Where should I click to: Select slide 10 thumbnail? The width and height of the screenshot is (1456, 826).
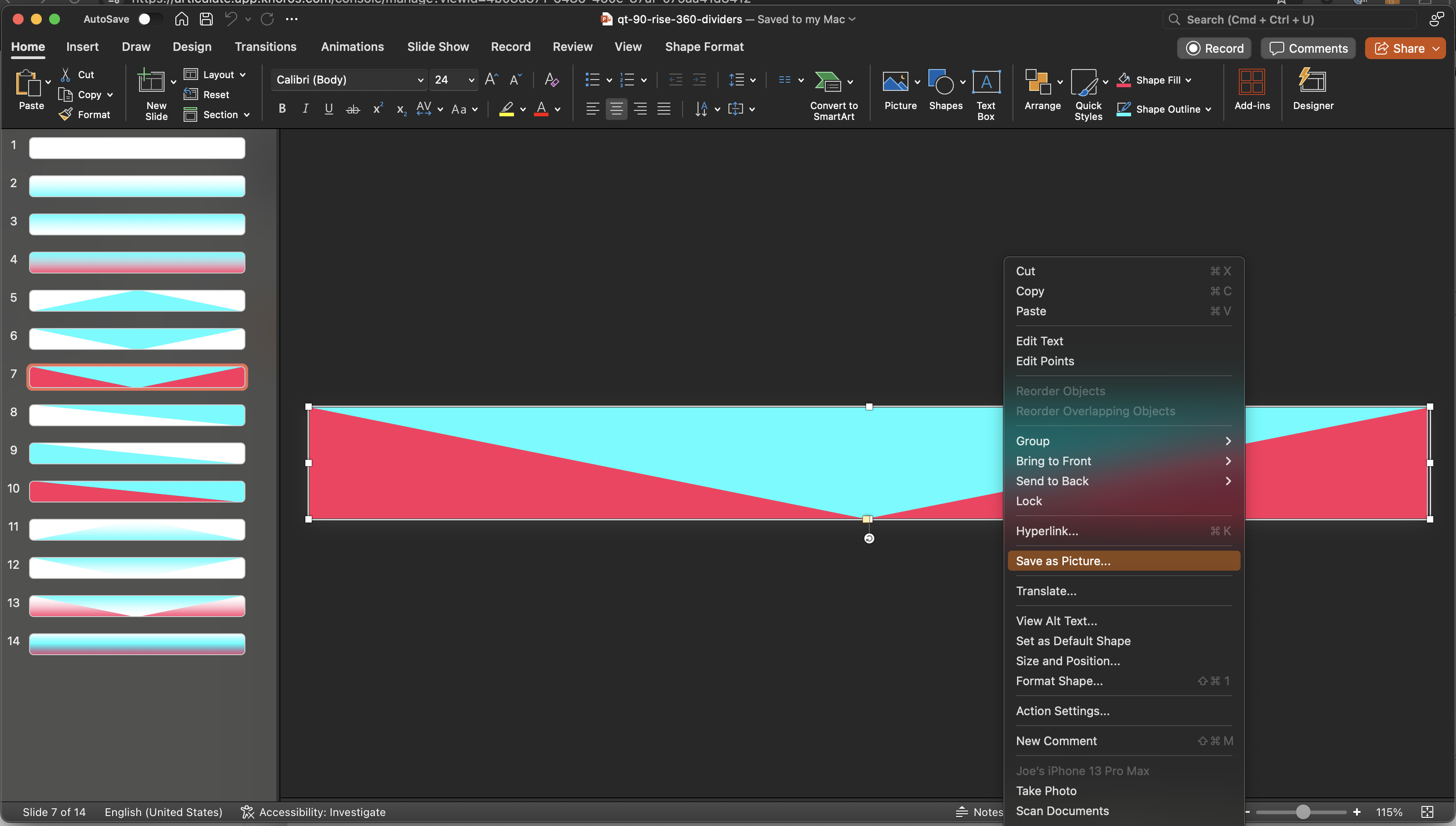tap(137, 491)
